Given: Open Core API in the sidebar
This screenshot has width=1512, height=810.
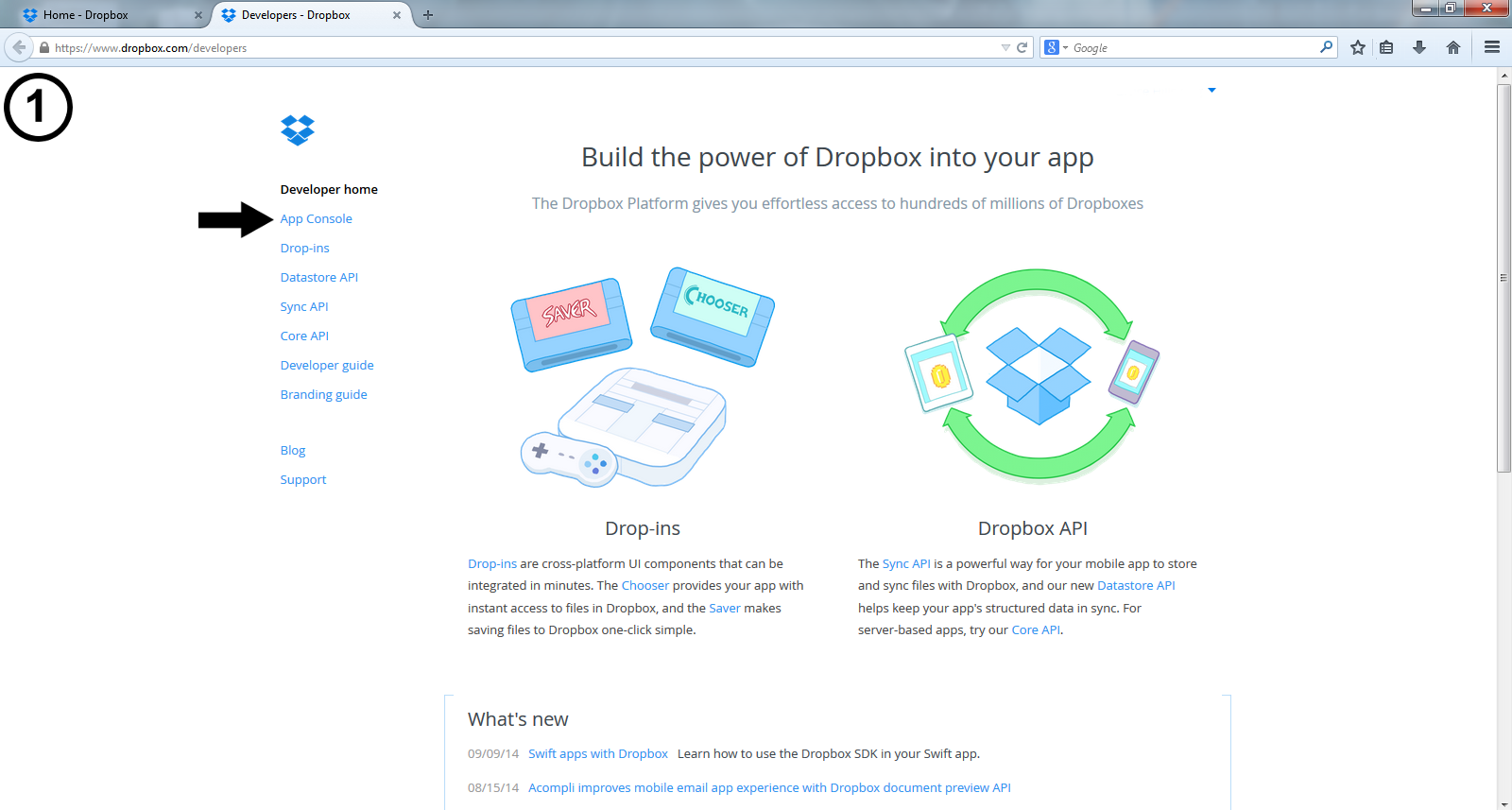Looking at the screenshot, I should pyautogui.click(x=304, y=336).
